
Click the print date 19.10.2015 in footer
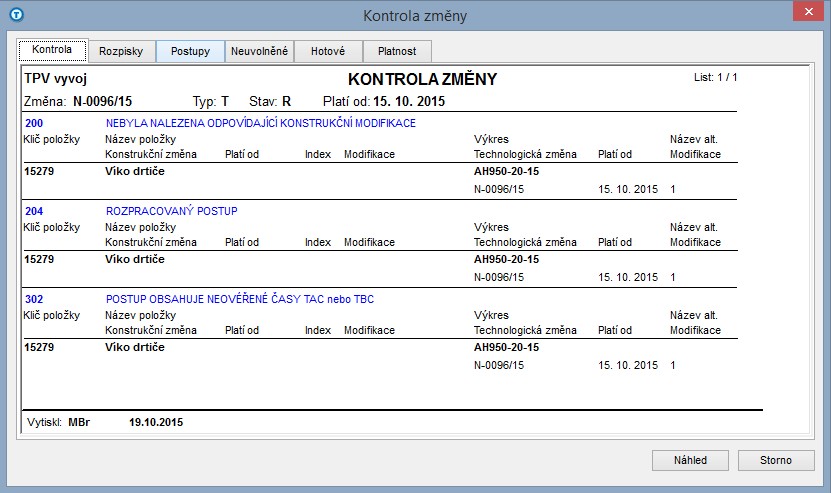[x=156, y=423]
